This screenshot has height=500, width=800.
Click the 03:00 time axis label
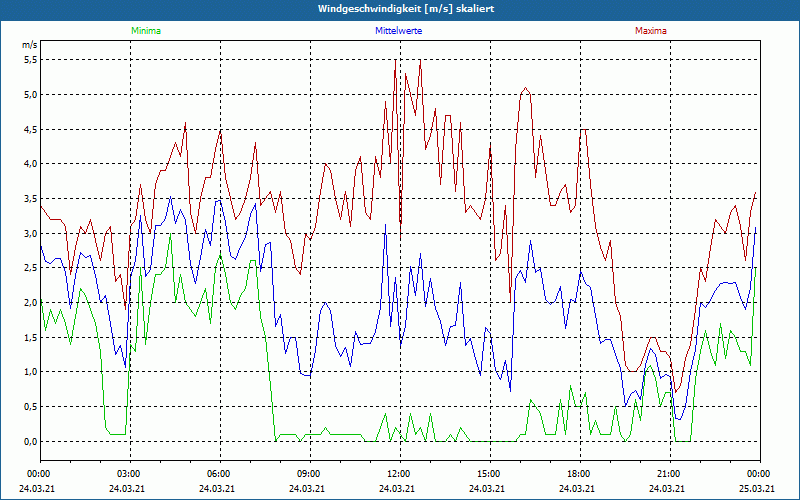pyautogui.click(x=129, y=473)
